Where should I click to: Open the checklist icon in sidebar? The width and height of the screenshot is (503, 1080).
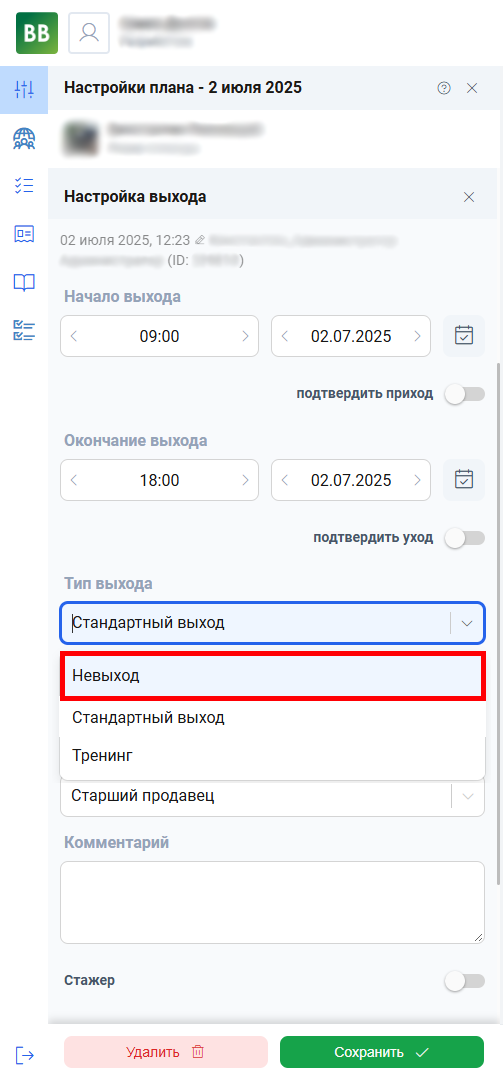point(24,186)
